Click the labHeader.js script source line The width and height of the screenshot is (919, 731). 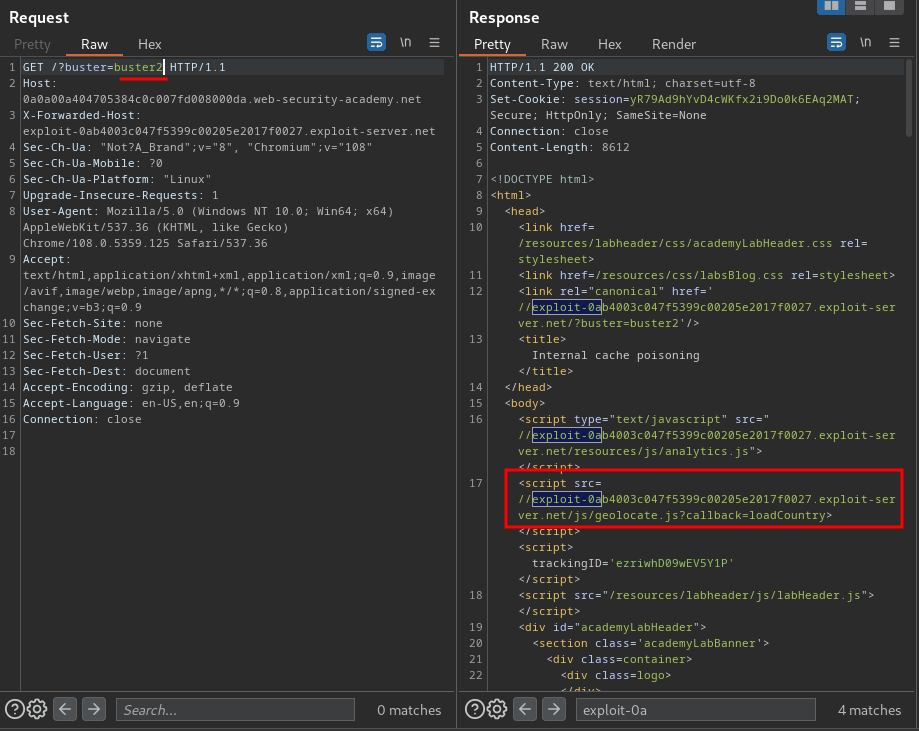(x=696, y=596)
